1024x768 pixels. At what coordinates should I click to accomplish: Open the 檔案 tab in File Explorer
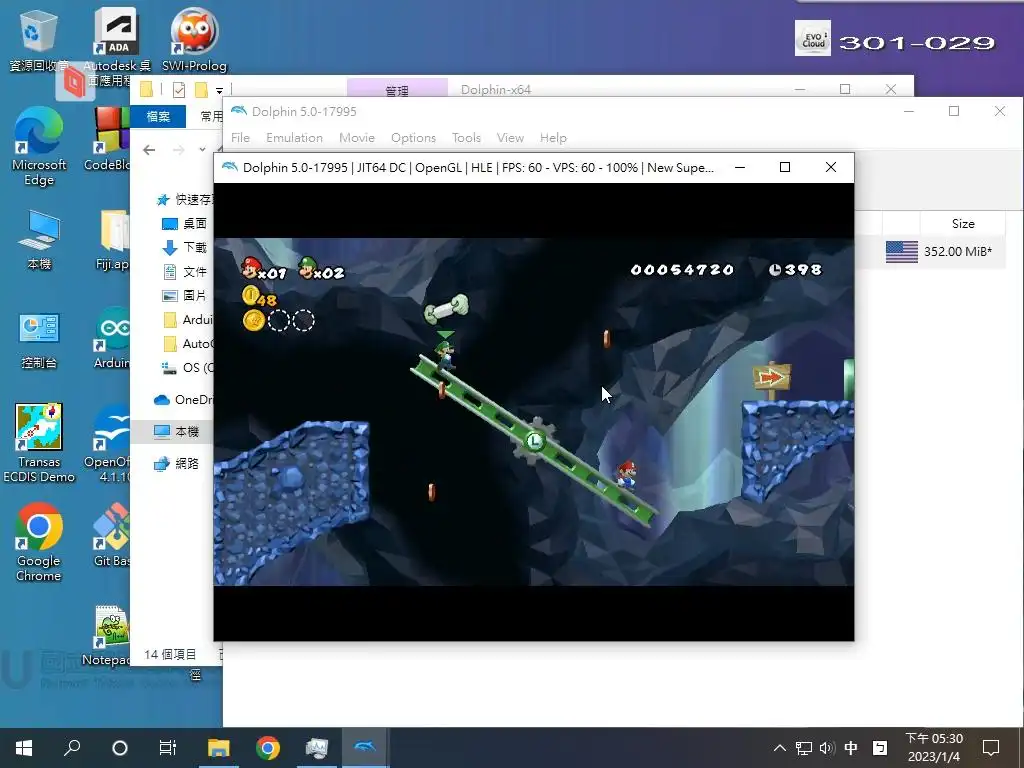coord(158,116)
